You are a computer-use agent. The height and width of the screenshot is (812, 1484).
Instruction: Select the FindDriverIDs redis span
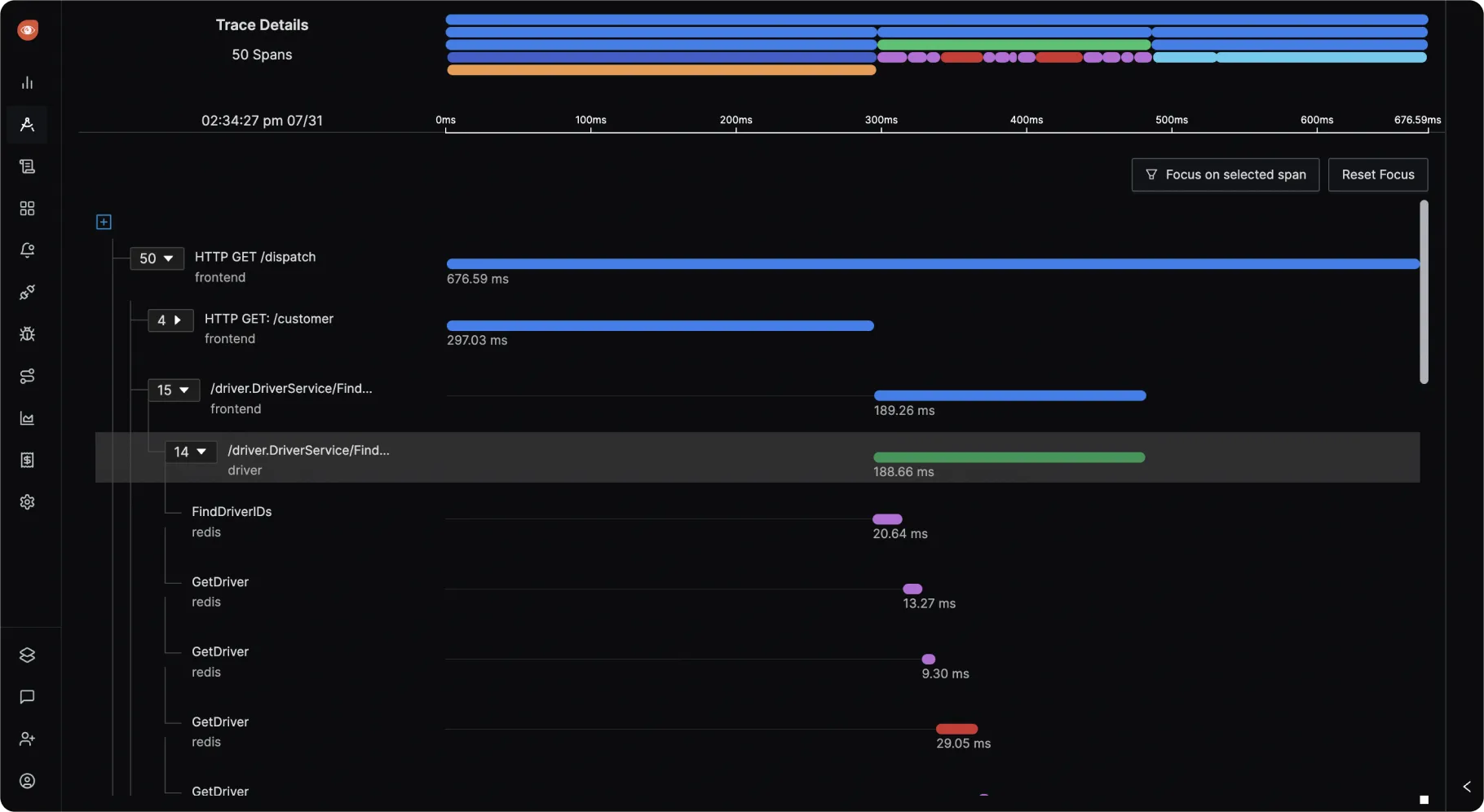tap(757, 522)
